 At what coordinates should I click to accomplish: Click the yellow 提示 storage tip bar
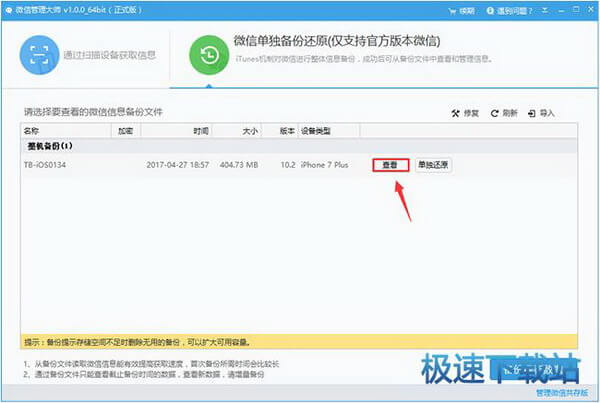299,342
